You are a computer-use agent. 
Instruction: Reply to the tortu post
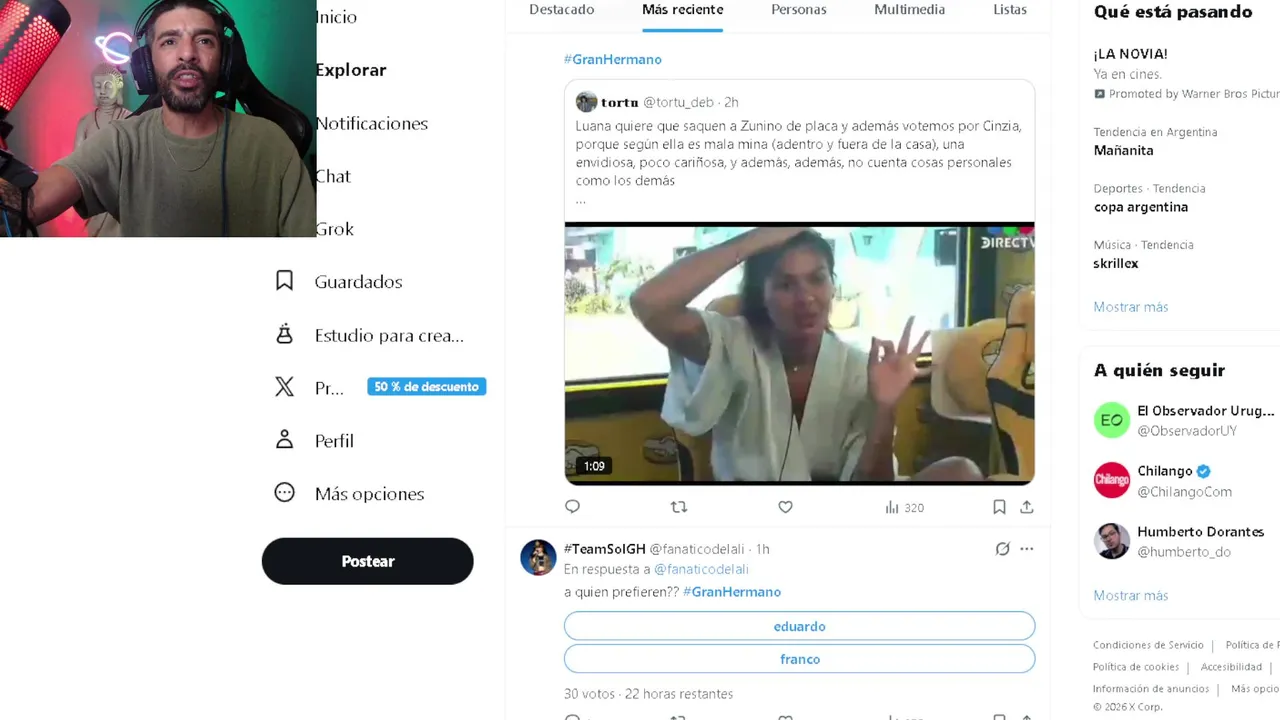572,507
